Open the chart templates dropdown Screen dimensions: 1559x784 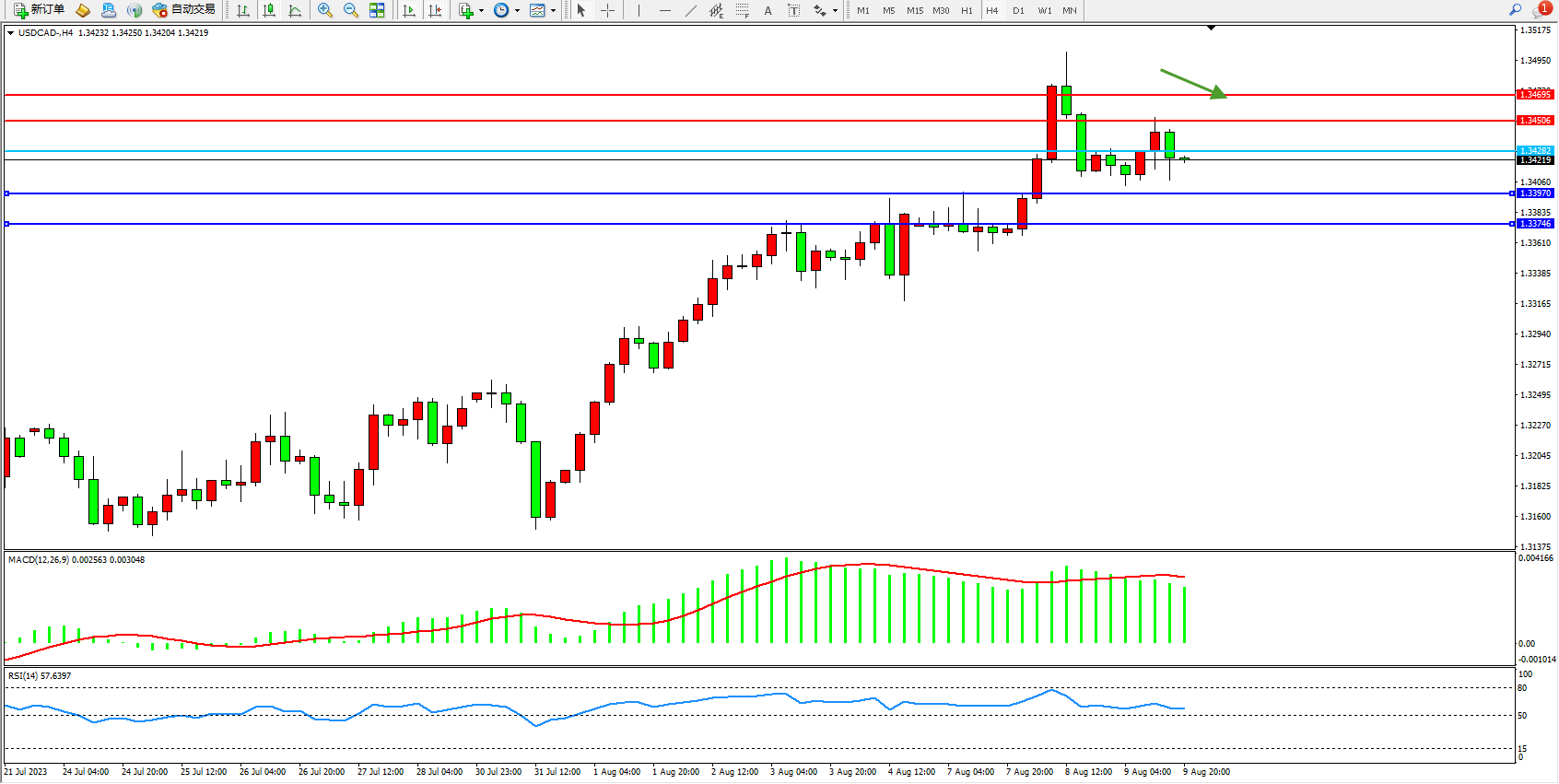(x=553, y=11)
